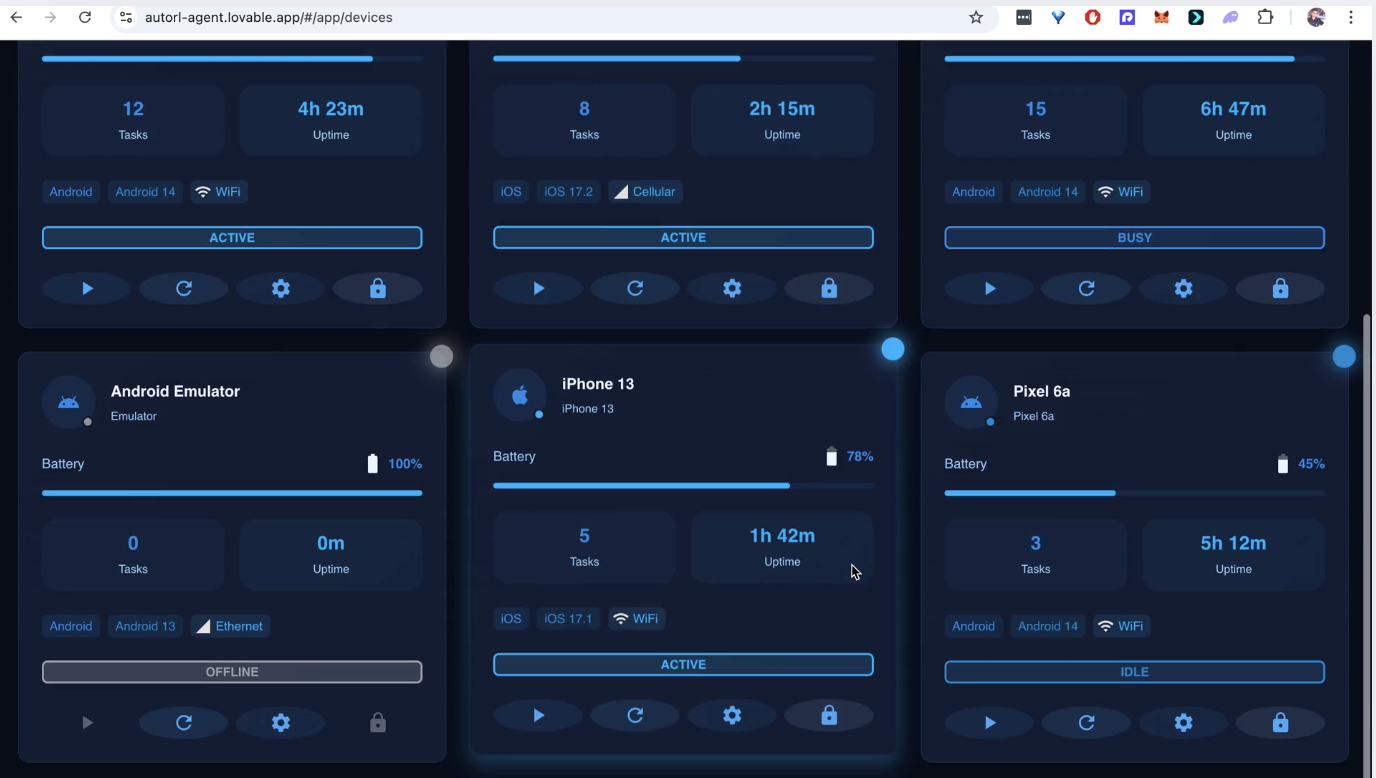Click the 5h 12m Uptime tile
This screenshot has width=1376, height=778.
[1233, 554]
